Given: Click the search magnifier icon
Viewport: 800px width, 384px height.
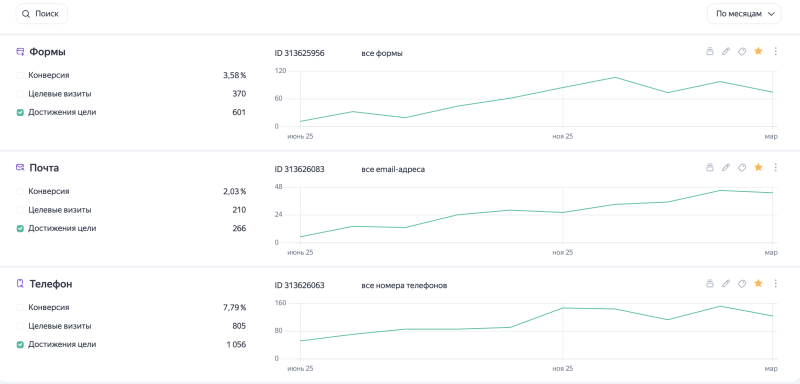Looking at the screenshot, I should [x=26, y=14].
